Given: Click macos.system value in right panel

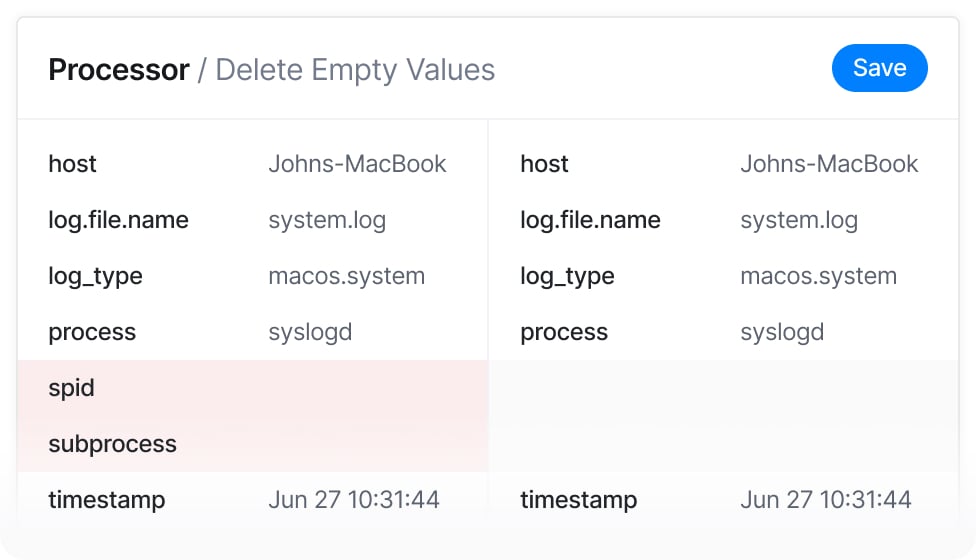Looking at the screenshot, I should tap(818, 276).
